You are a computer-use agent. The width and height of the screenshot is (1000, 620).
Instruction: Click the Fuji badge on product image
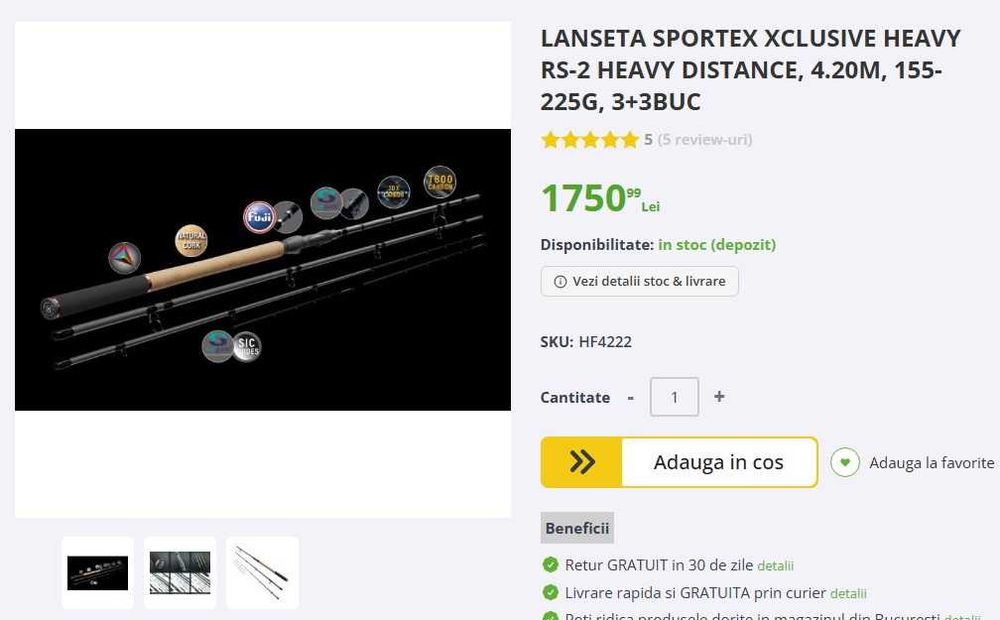click(259, 217)
